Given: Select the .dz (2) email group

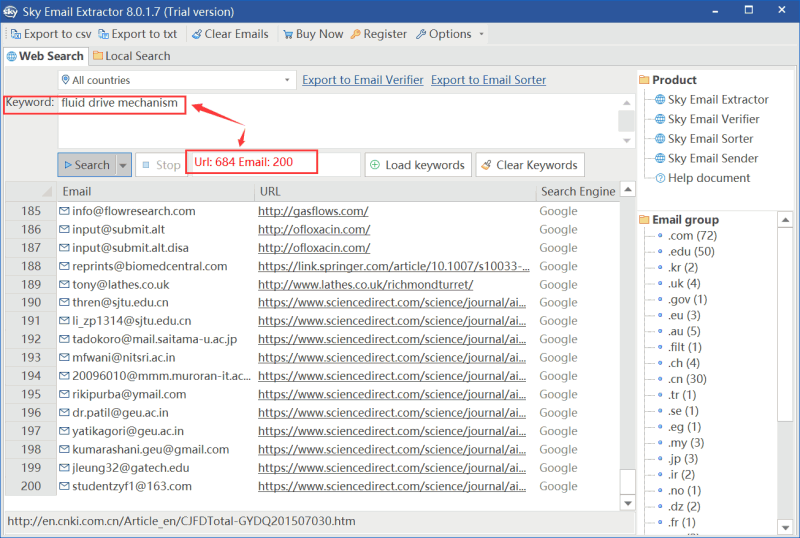Looking at the screenshot, I should pyautogui.click(x=684, y=506).
